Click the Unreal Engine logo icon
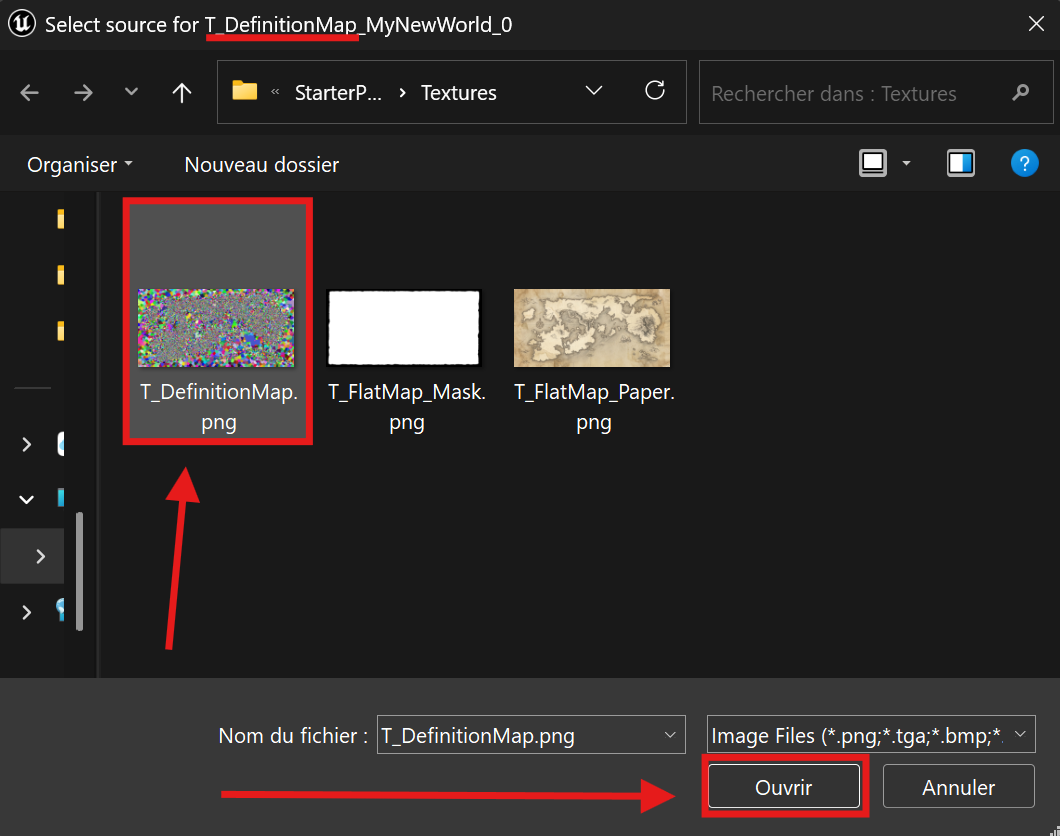 22,24
